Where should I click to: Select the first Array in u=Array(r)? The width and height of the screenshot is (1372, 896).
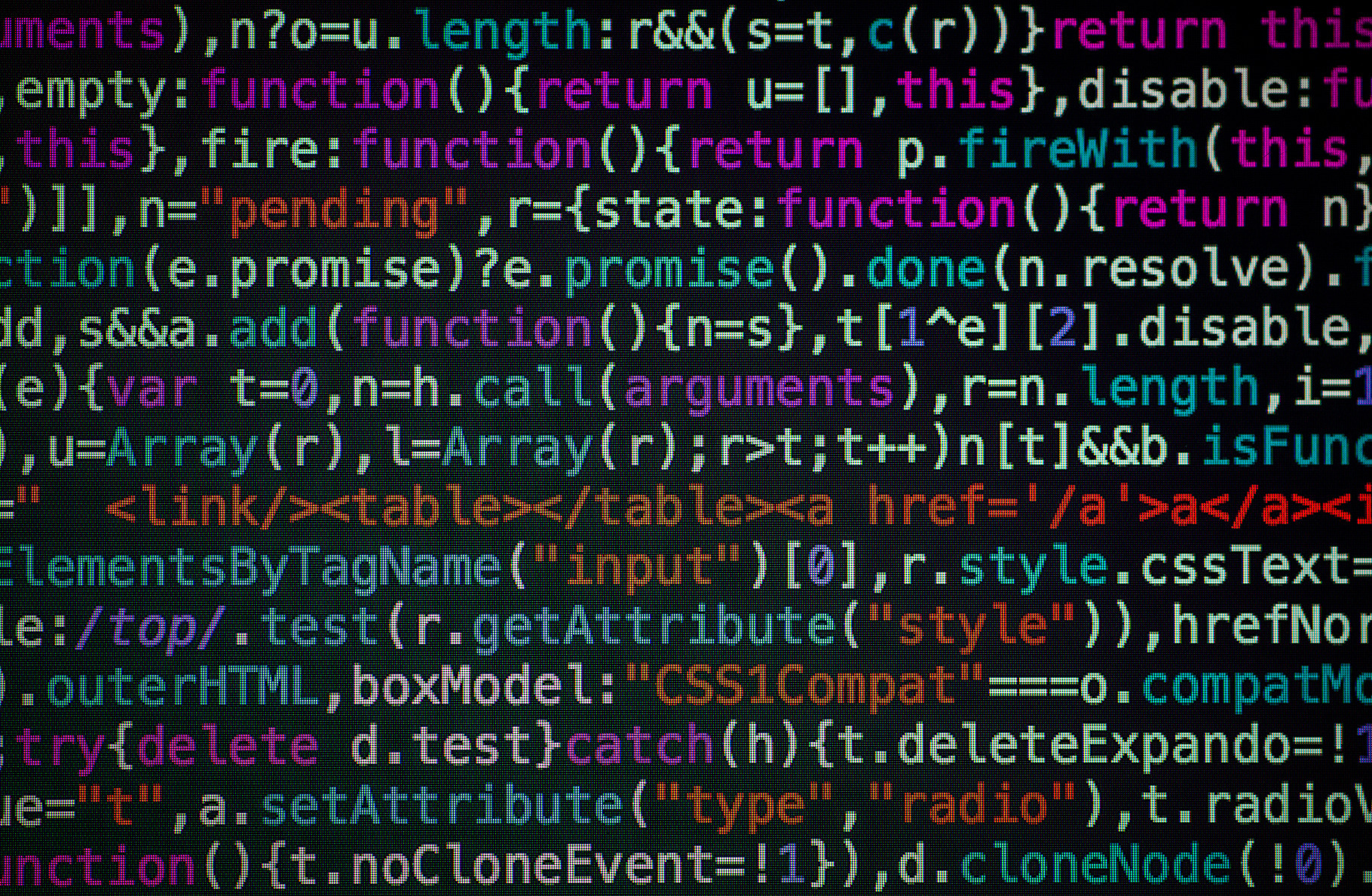(x=182, y=450)
